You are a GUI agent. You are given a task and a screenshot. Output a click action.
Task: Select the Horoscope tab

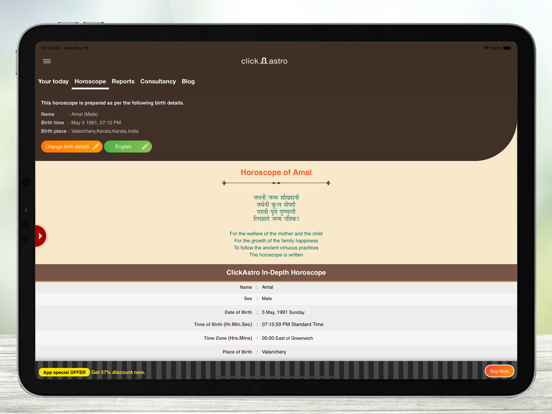pyautogui.click(x=90, y=81)
